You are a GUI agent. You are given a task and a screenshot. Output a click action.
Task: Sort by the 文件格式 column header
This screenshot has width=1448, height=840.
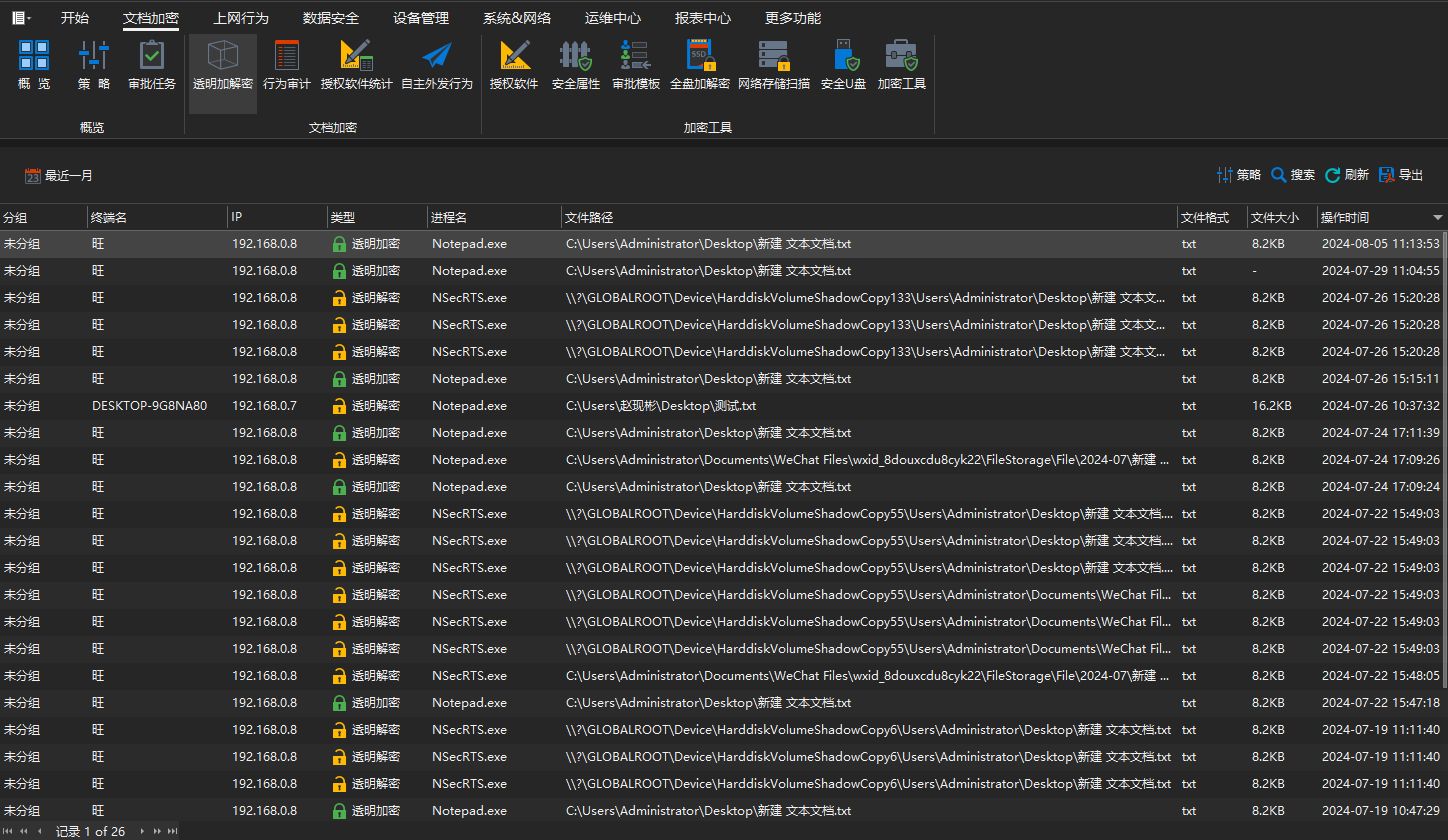coord(1213,217)
